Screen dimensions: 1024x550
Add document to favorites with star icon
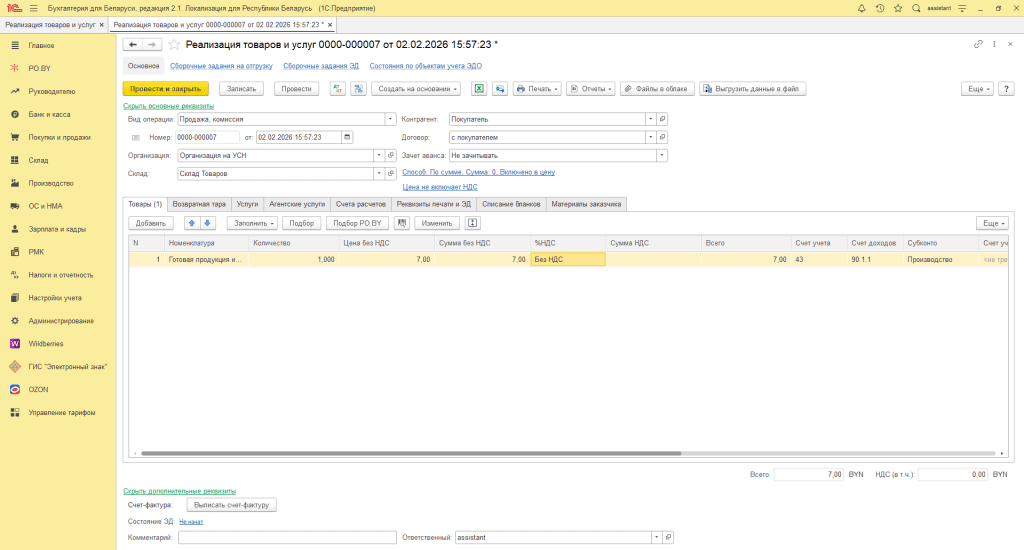point(175,44)
